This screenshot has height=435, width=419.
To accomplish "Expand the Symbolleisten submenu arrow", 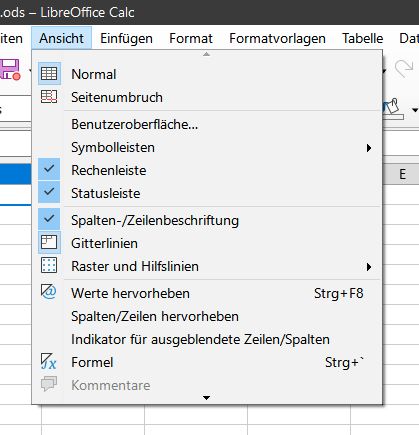I will click(x=369, y=148).
